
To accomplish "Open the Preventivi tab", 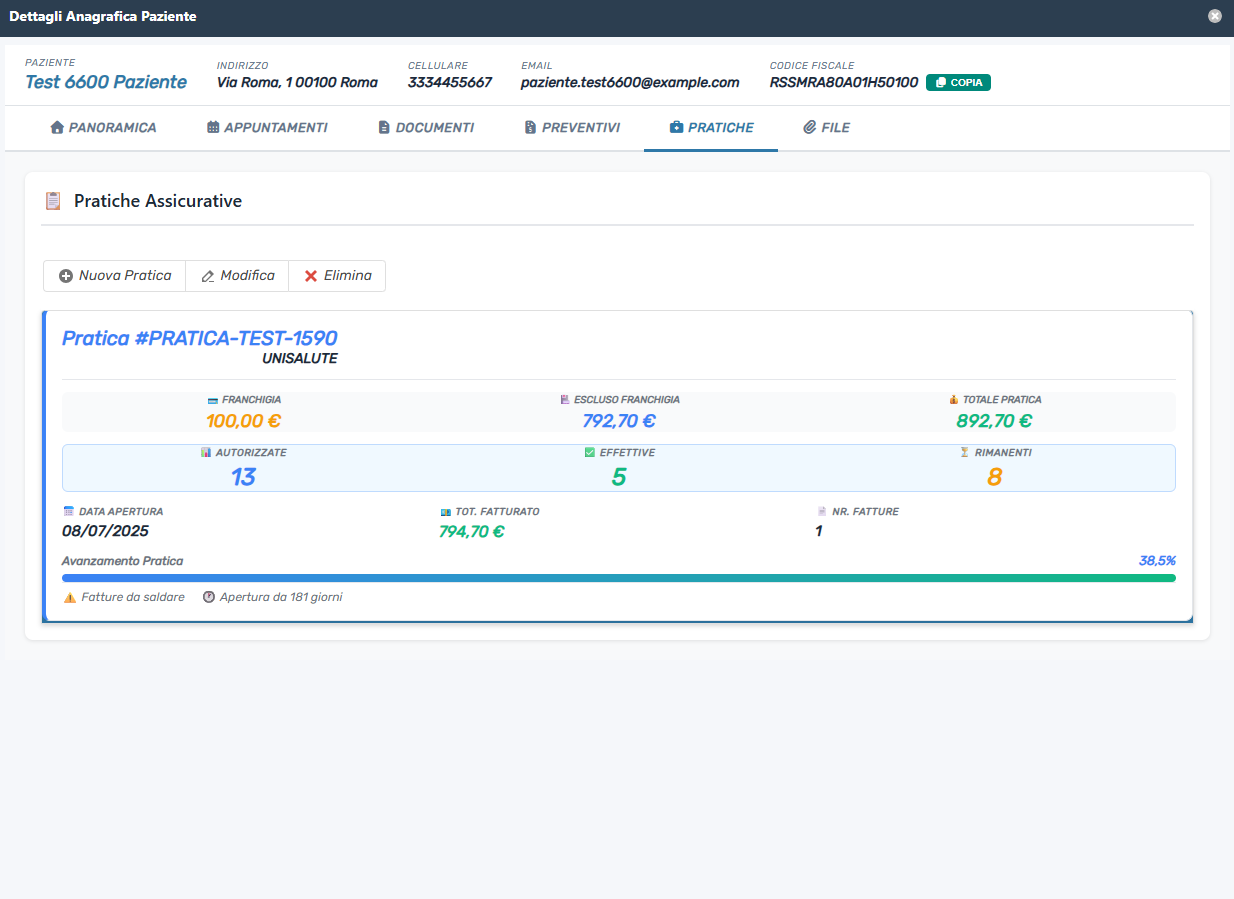I will pos(572,128).
